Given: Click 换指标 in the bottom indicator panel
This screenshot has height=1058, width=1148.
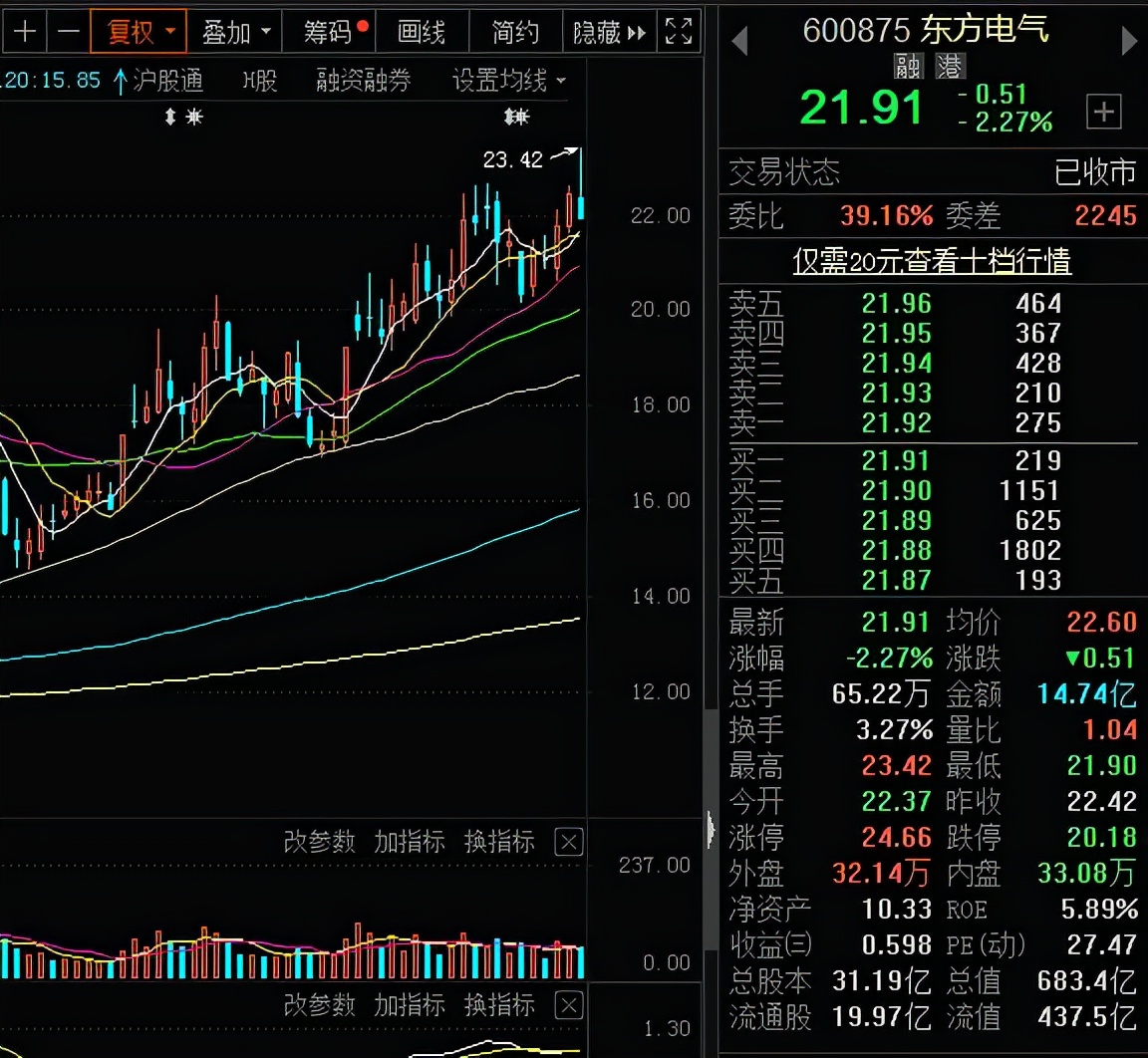Looking at the screenshot, I should 499,1004.
